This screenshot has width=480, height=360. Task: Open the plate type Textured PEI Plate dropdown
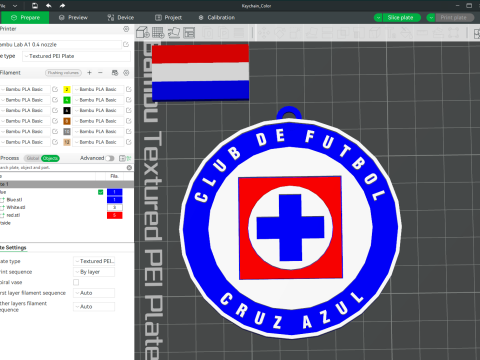pos(76,56)
